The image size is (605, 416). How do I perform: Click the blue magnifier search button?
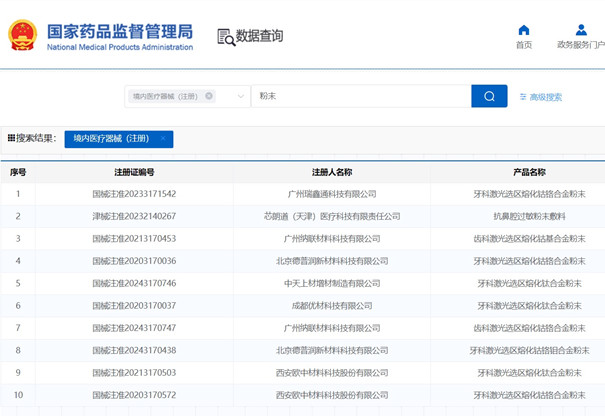point(489,96)
